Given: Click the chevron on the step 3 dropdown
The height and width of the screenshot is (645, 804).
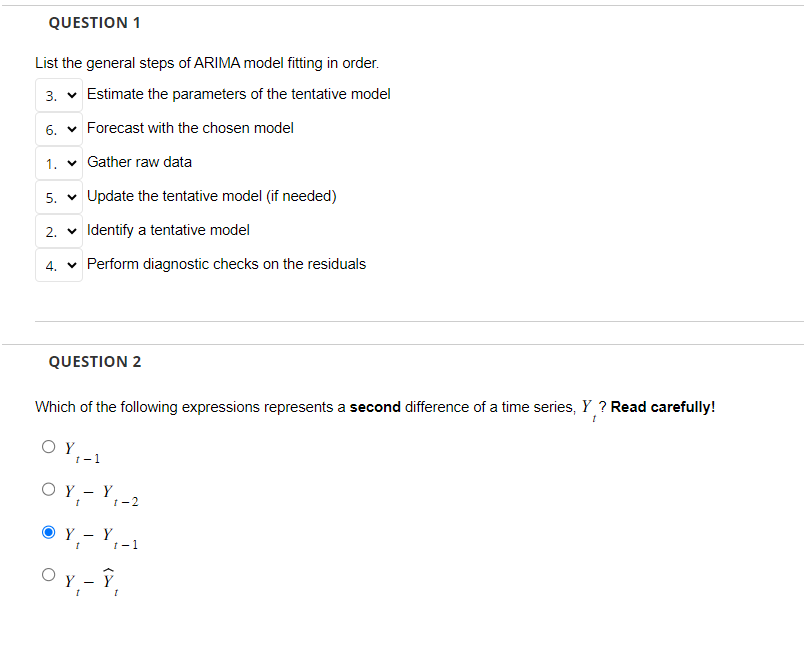Looking at the screenshot, I should coord(70,94).
